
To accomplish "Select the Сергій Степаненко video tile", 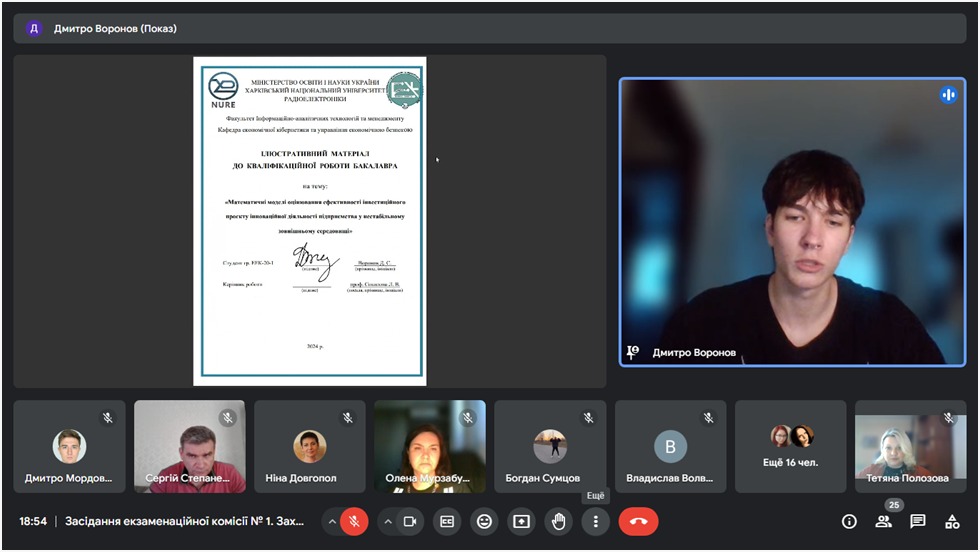I will [190, 447].
